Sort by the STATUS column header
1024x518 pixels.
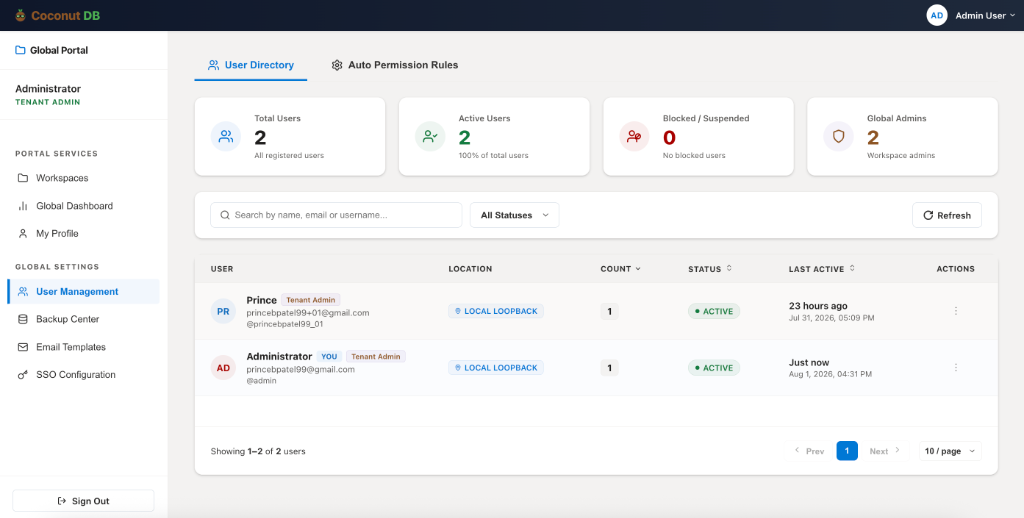pyautogui.click(x=710, y=268)
